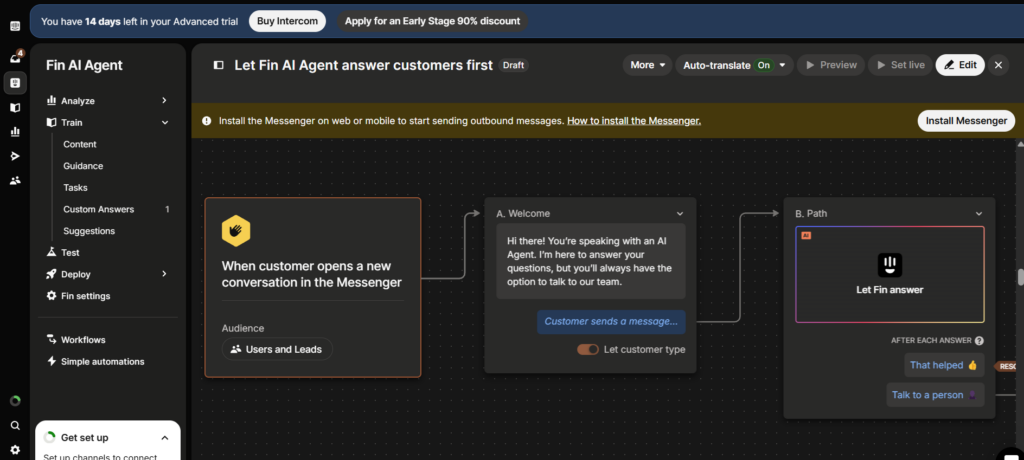
Task: Toggle the Let customer type switch
Action: 588,350
